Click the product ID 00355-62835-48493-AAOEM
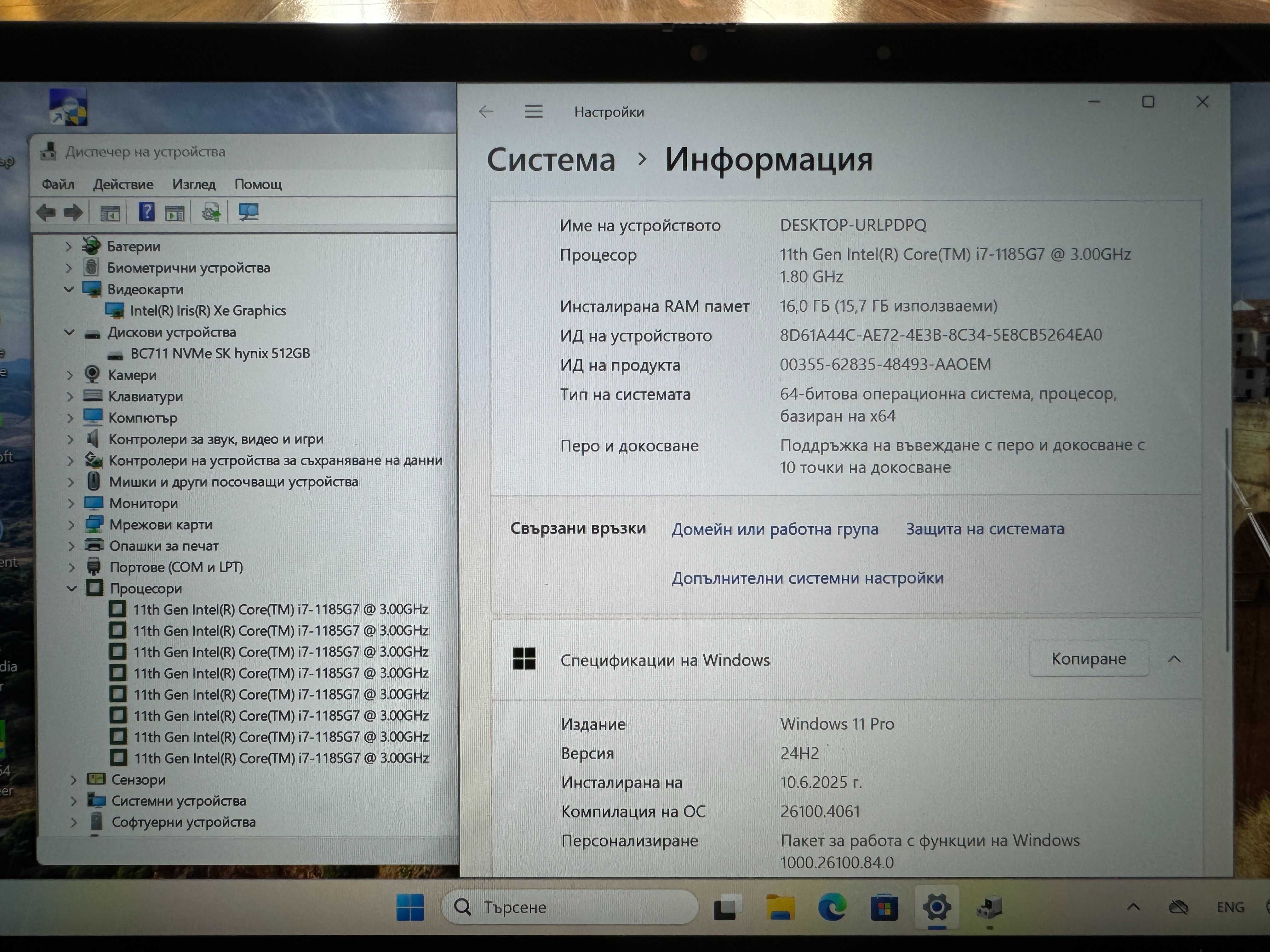This screenshot has height=952, width=1270. tap(885, 364)
